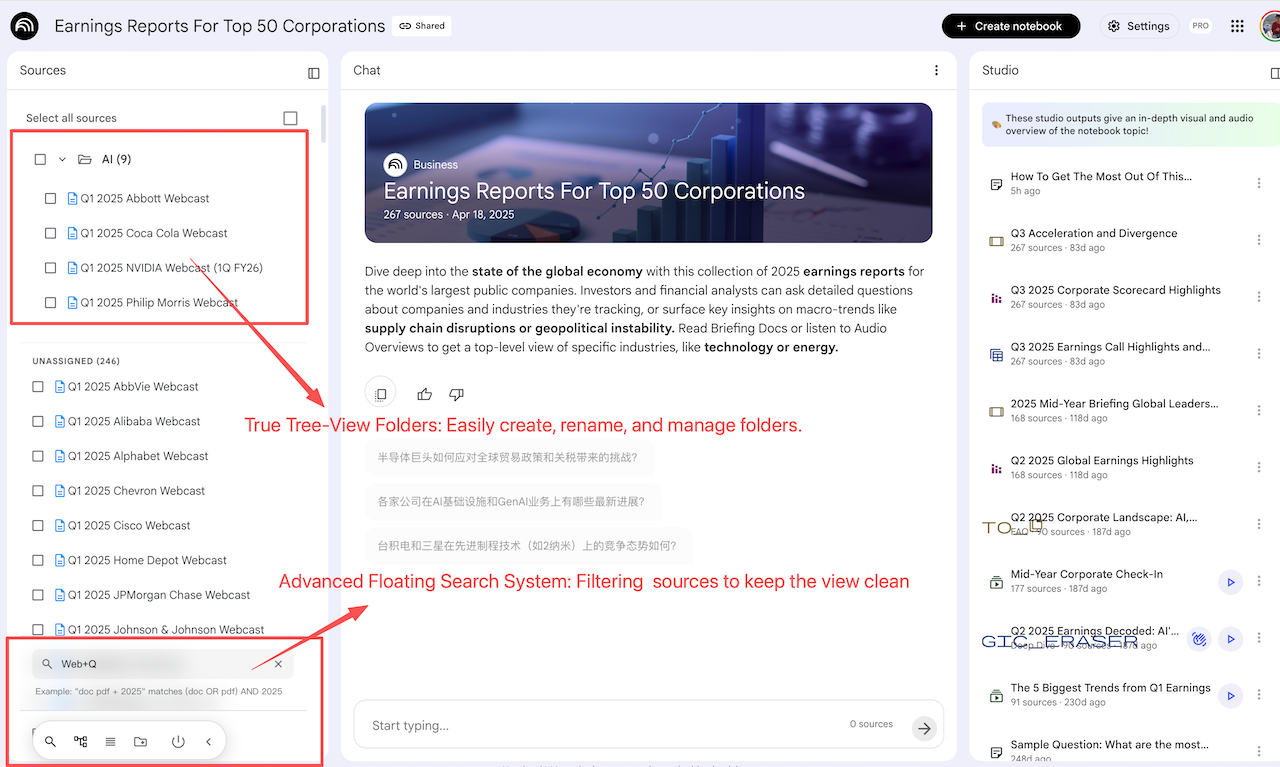Check Q1 2025 Cisco Webcast

pyautogui.click(x=38, y=526)
